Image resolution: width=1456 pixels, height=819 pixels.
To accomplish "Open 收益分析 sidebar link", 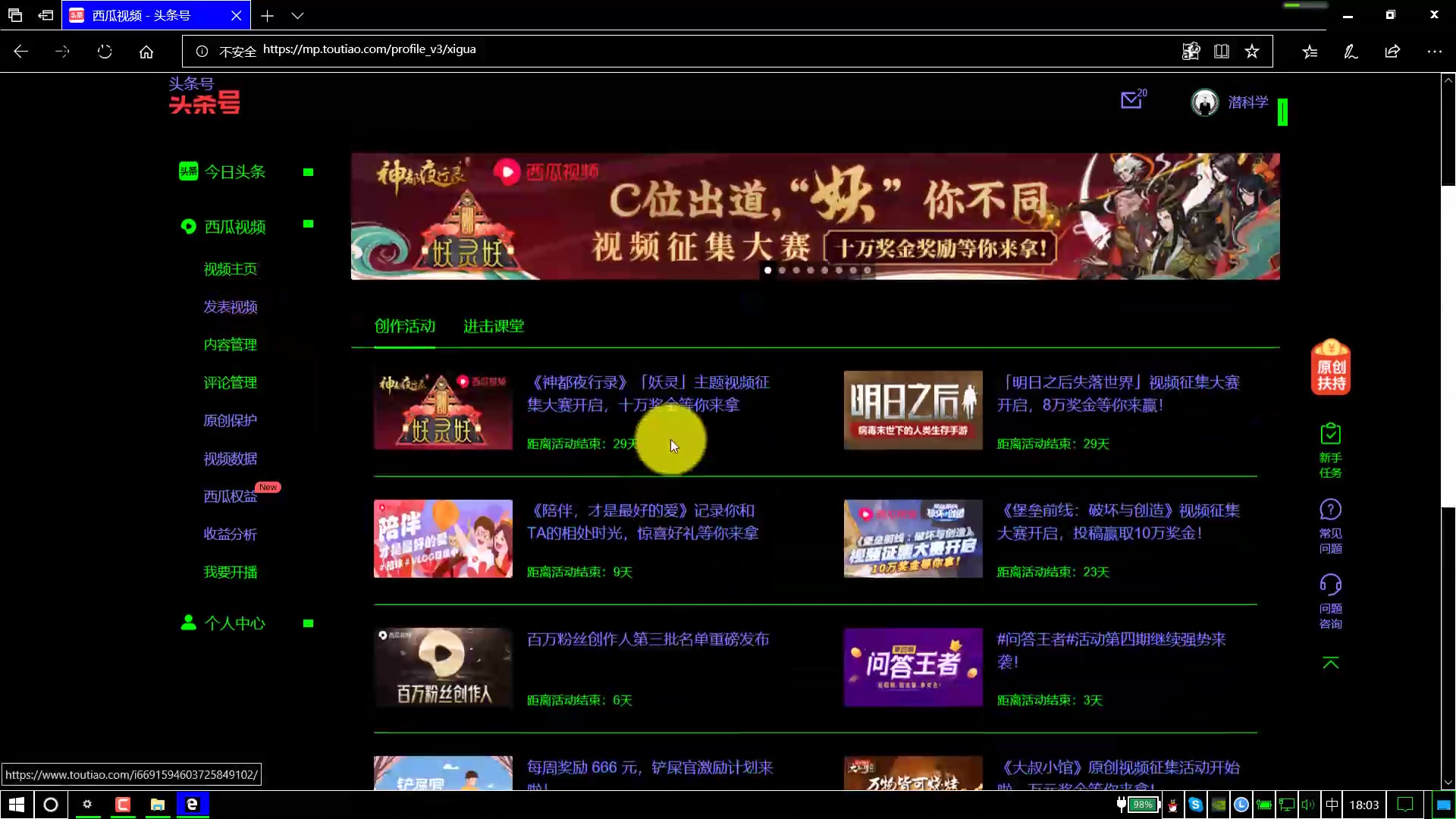I will coord(231,534).
